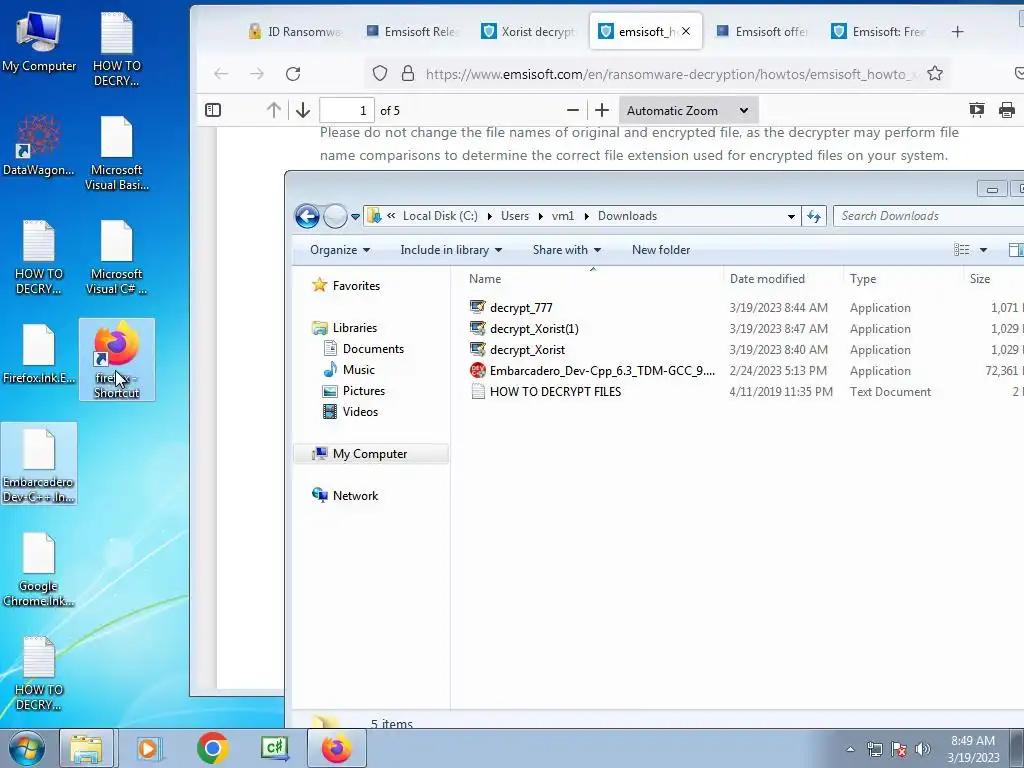Select decrypt_Xorist application file
The image size is (1024, 768).
(527, 350)
